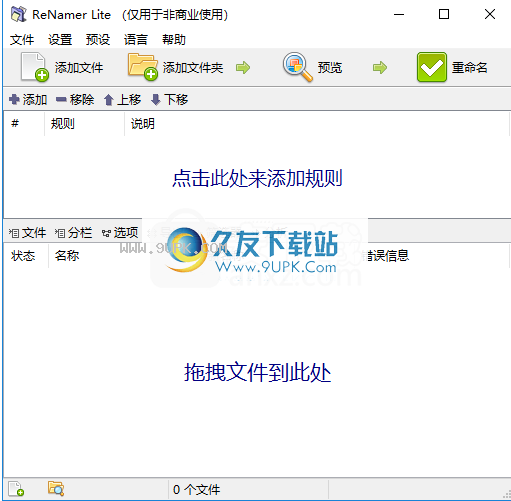
Task: Open the 设置 menu
Action: pyautogui.click(x=60, y=40)
